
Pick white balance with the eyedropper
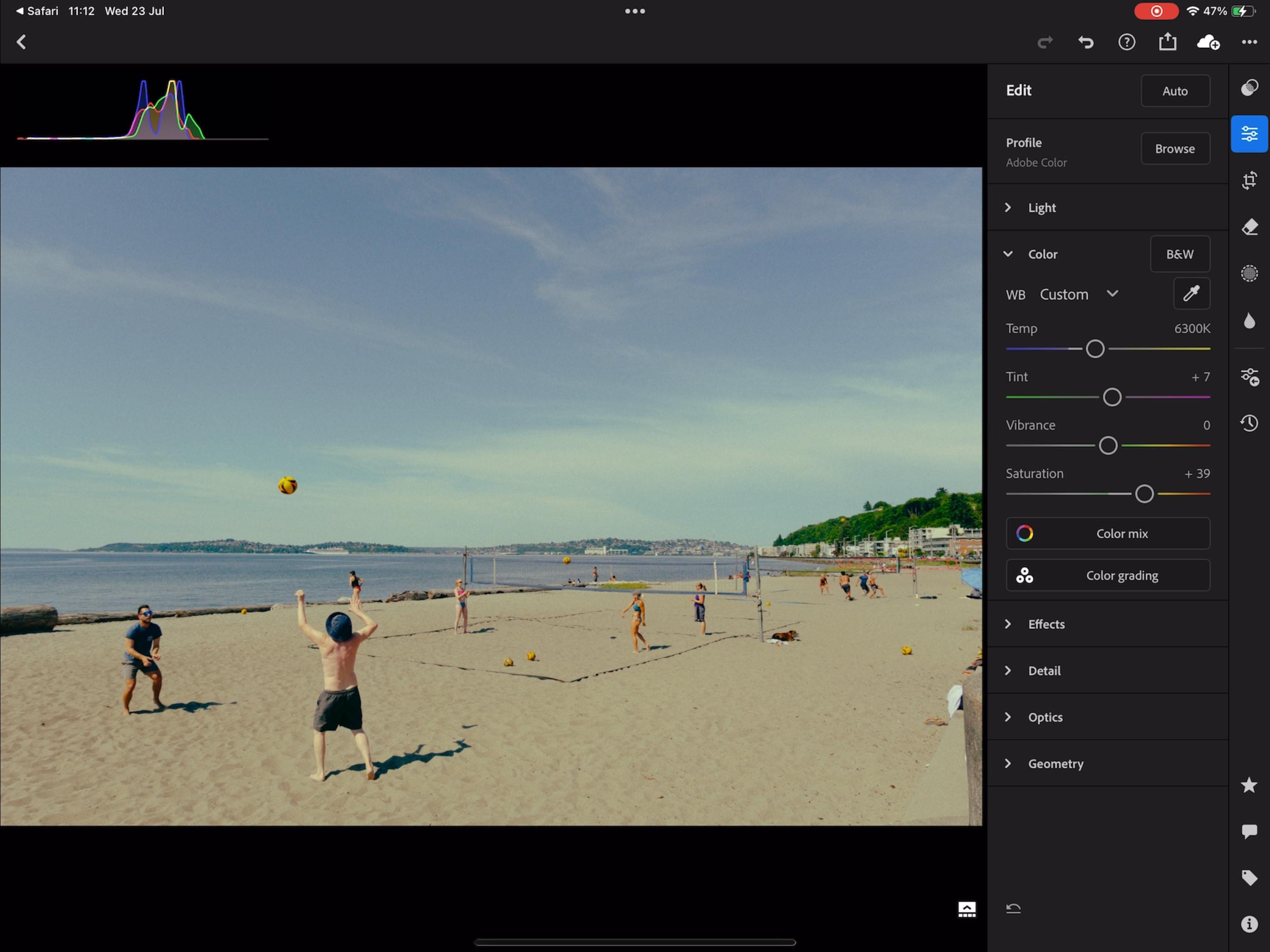1191,293
